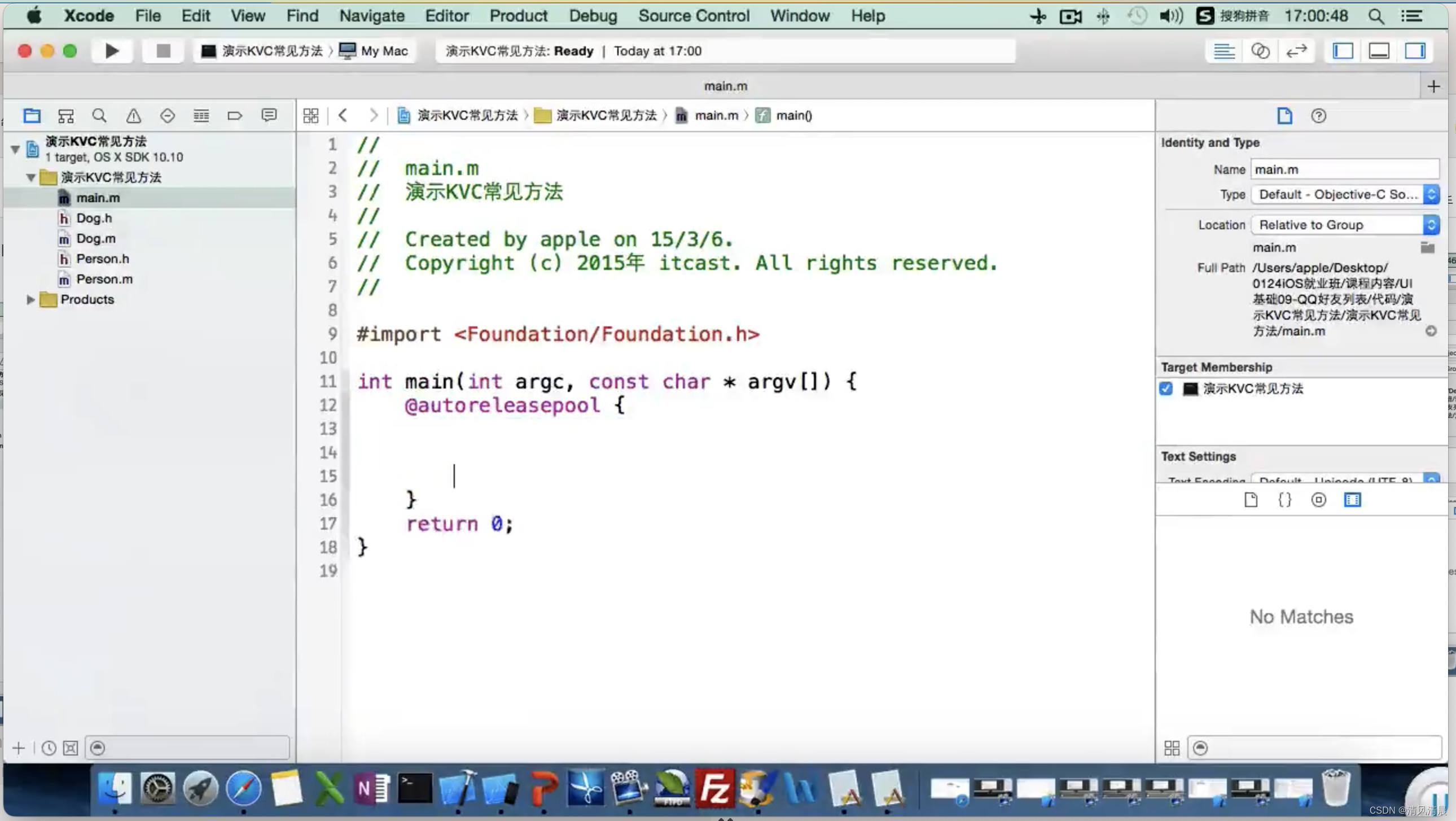Click the Dog.h file in navigator

coord(94,218)
